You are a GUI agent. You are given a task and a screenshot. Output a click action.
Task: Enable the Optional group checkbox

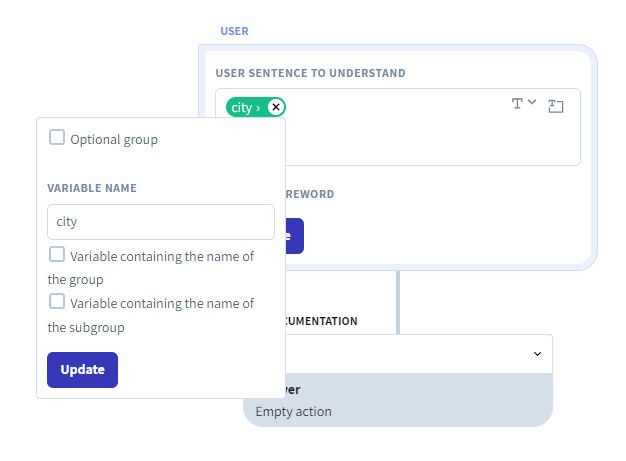[x=58, y=138]
